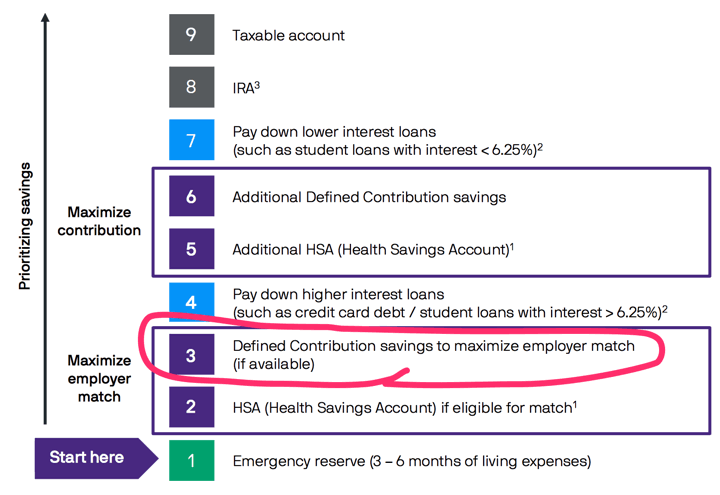
Task: Click the purple number 2 box
Action: click(x=191, y=407)
